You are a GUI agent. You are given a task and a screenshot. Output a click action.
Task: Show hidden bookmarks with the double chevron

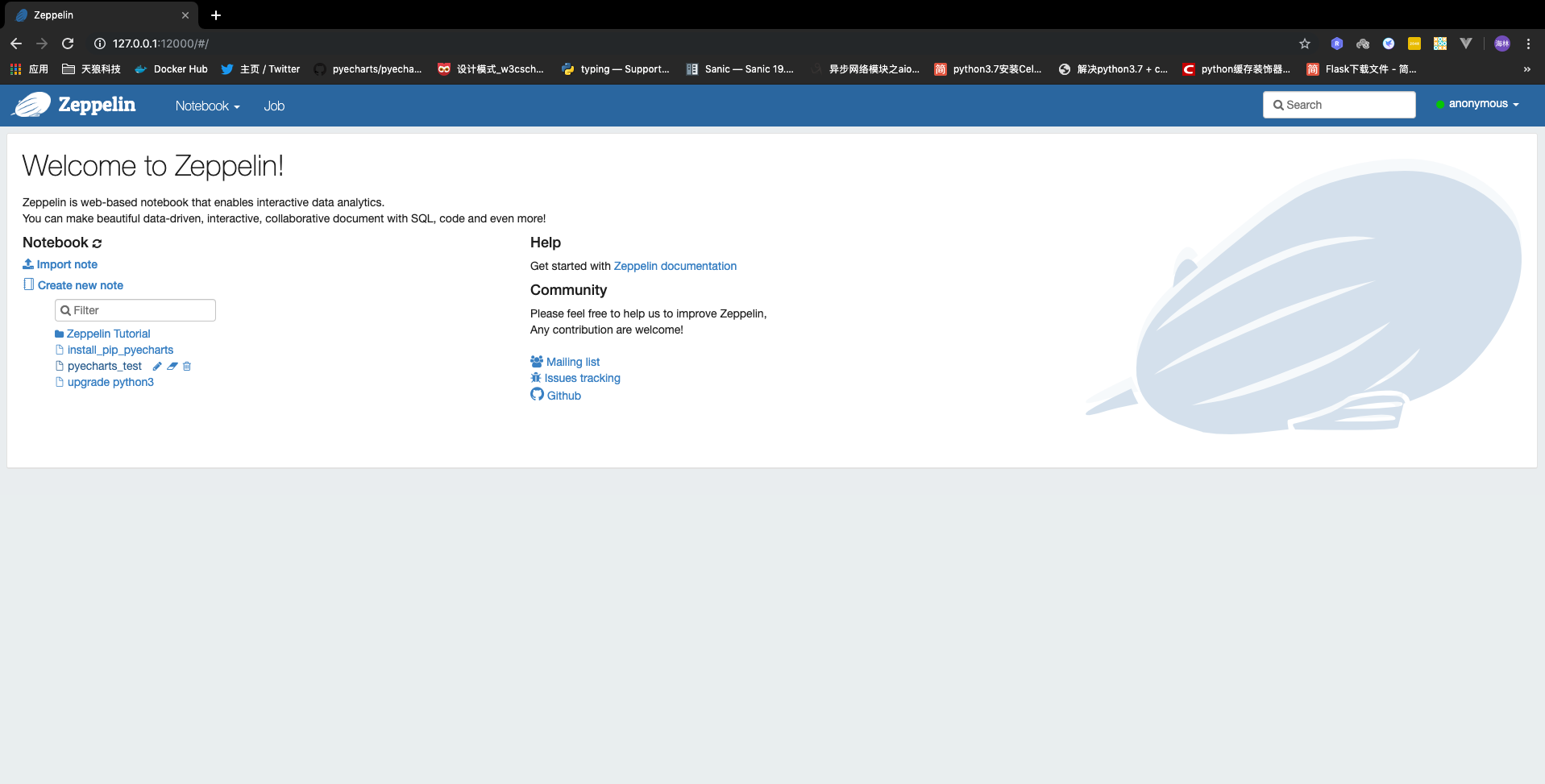[x=1526, y=69]
